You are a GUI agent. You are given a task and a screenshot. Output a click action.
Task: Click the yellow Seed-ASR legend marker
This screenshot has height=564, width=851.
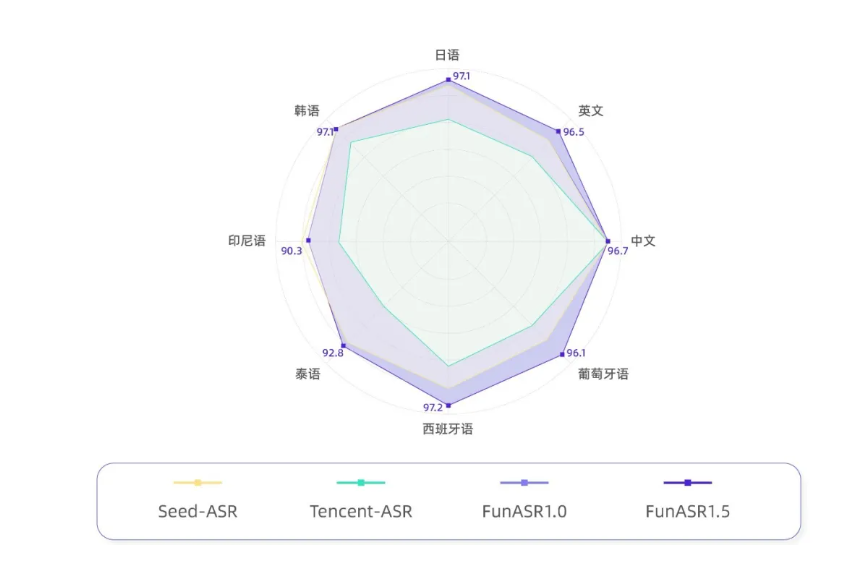click(197, 483)
